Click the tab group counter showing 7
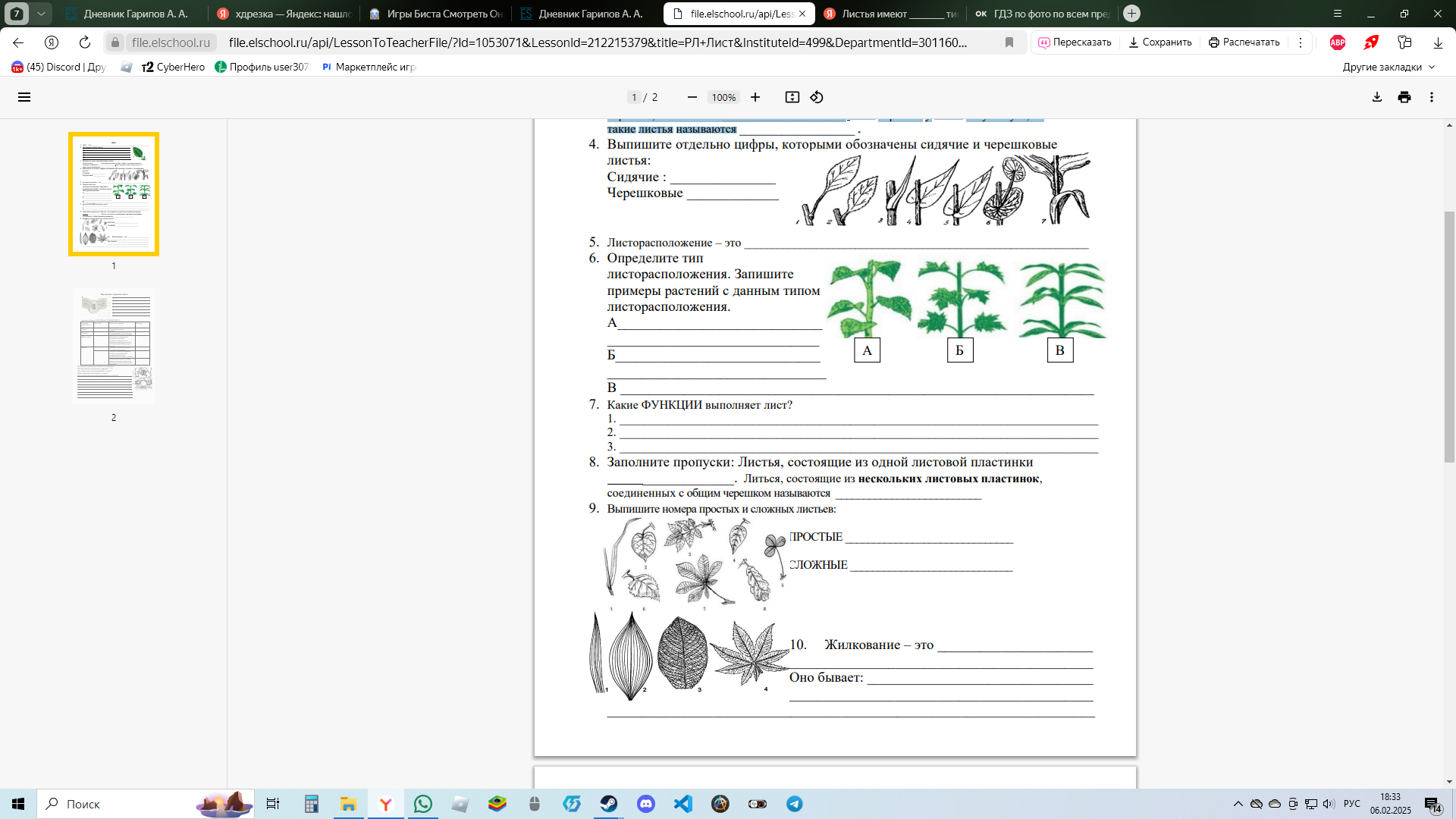Screen dimensions: 1456x819 point(17,14)
